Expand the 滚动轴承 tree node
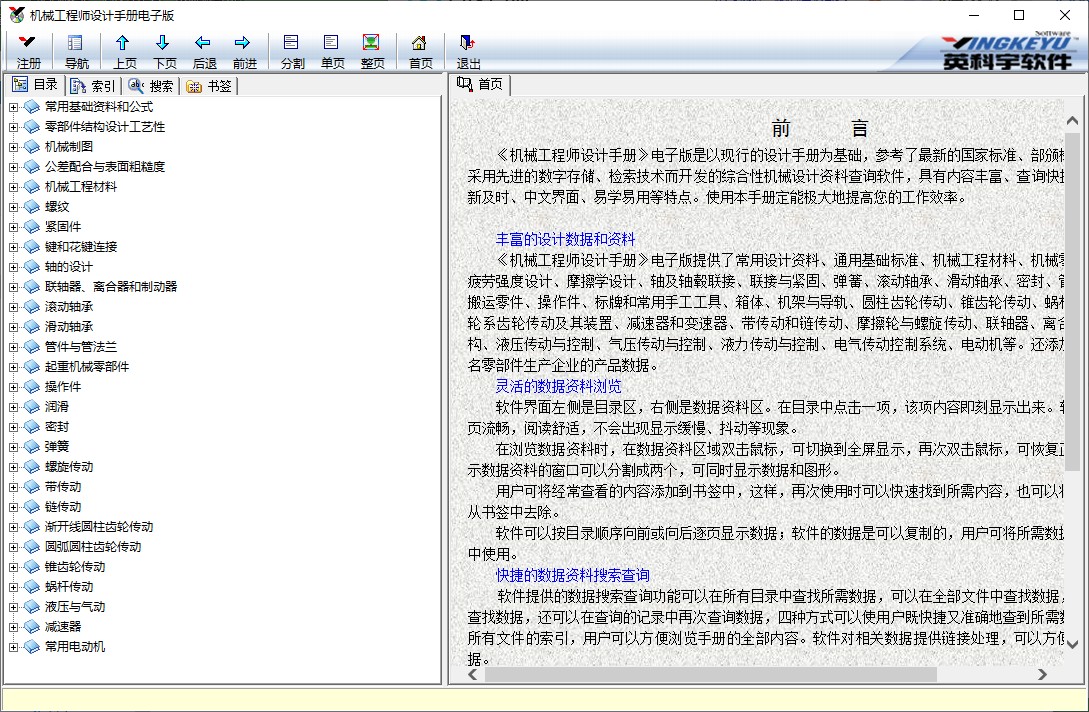This screenshot has width=1089, height=712. (13, 307)
